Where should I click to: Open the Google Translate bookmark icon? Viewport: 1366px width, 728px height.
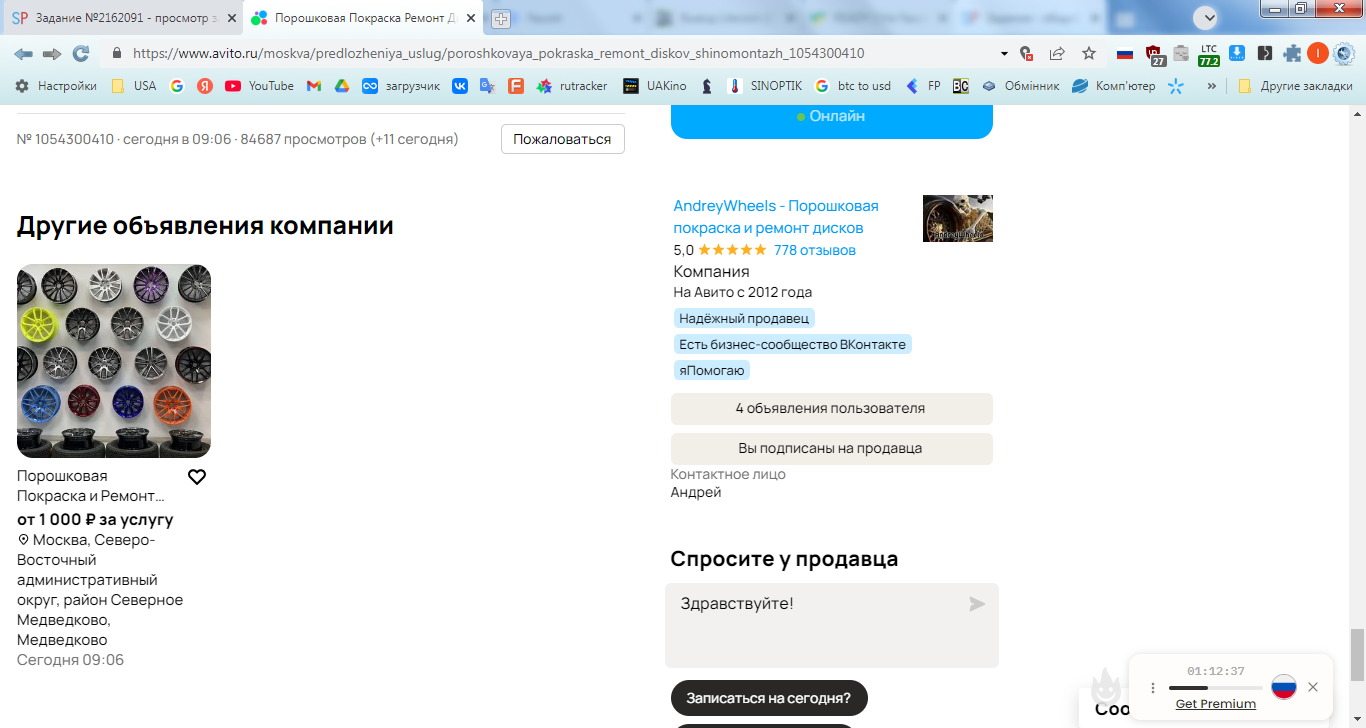tap(488, 86)
